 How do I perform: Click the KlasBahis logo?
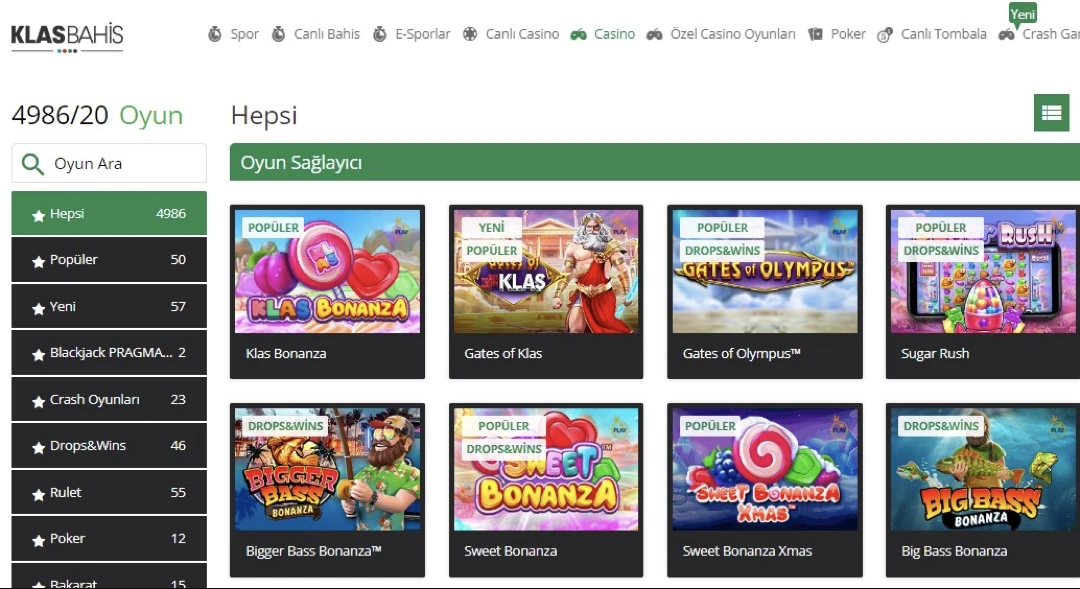[x=67, y=37]
